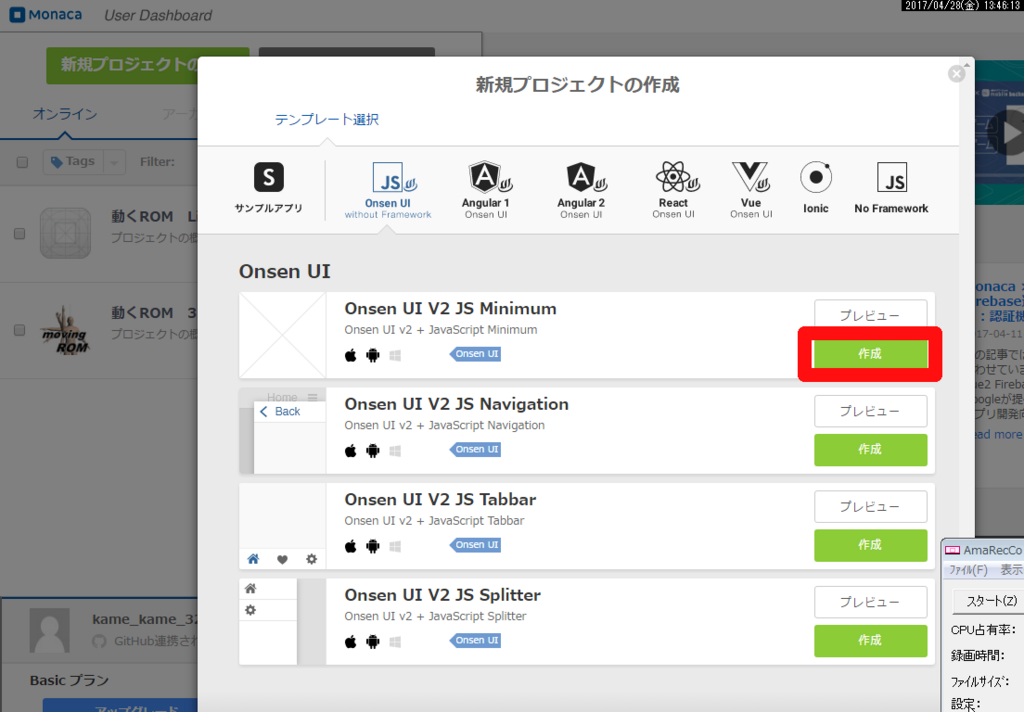Screen dimensions: 1024x712
Task: Open the Tags dropdown arrow
Action: coord(114,162)
